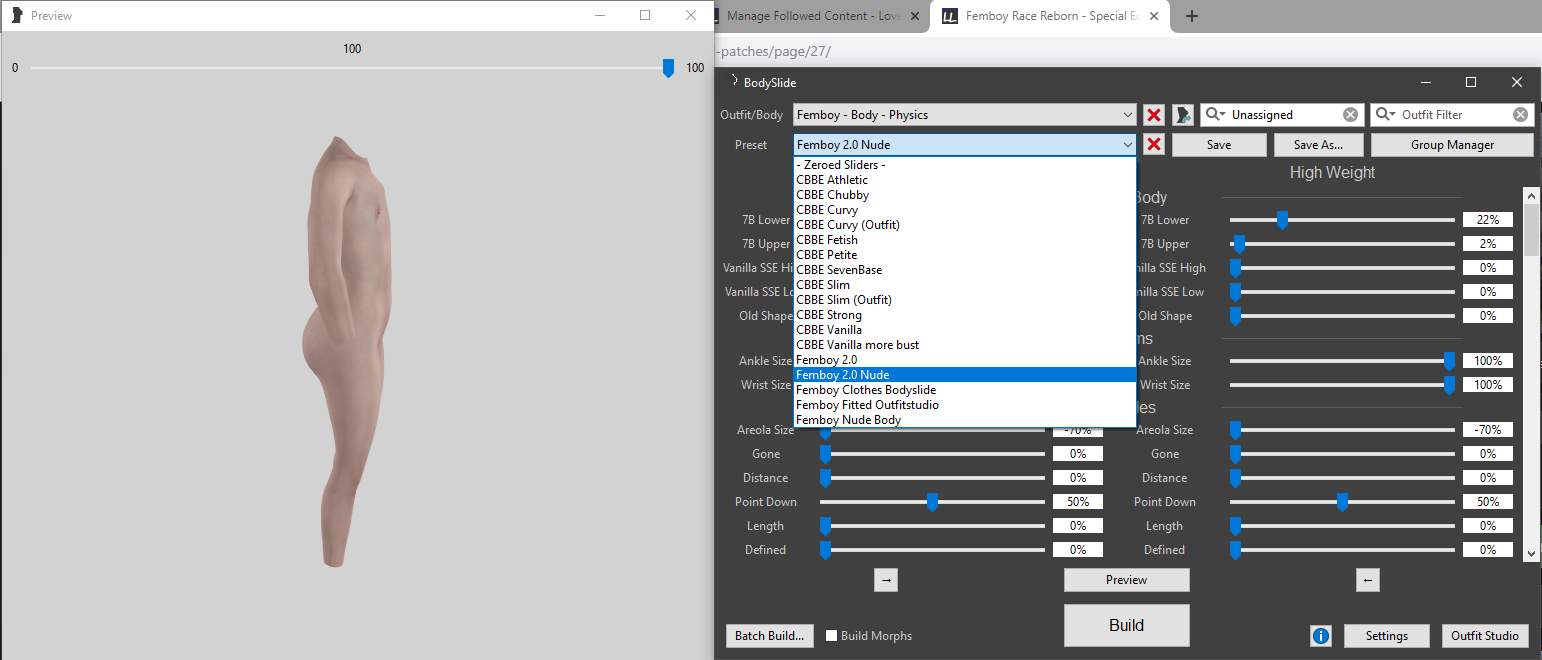
Task: Click the BodySlide title bar icon
Action: [x=733, y=82]
